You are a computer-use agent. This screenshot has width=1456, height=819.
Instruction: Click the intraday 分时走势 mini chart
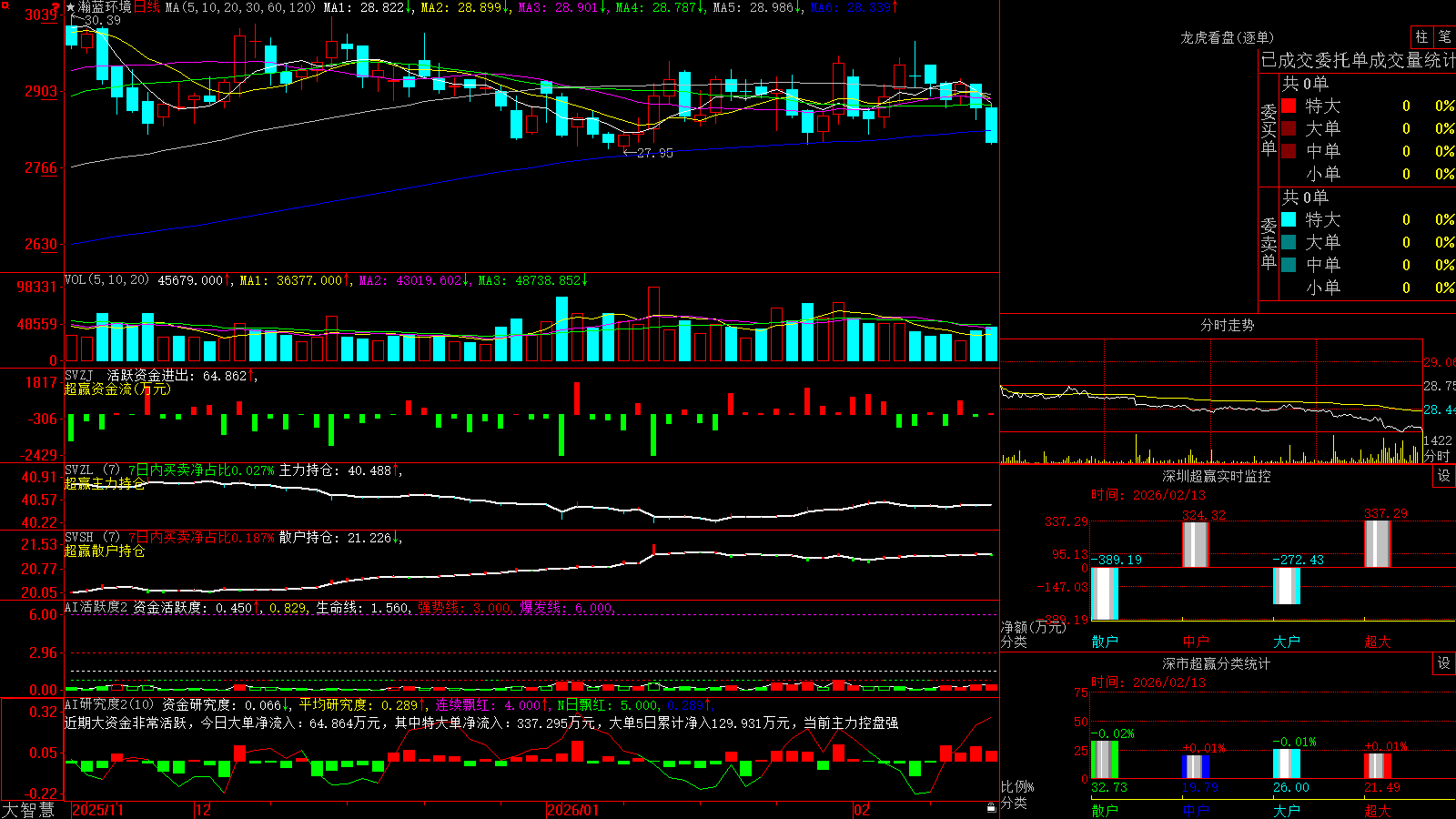click(1211, 400)
